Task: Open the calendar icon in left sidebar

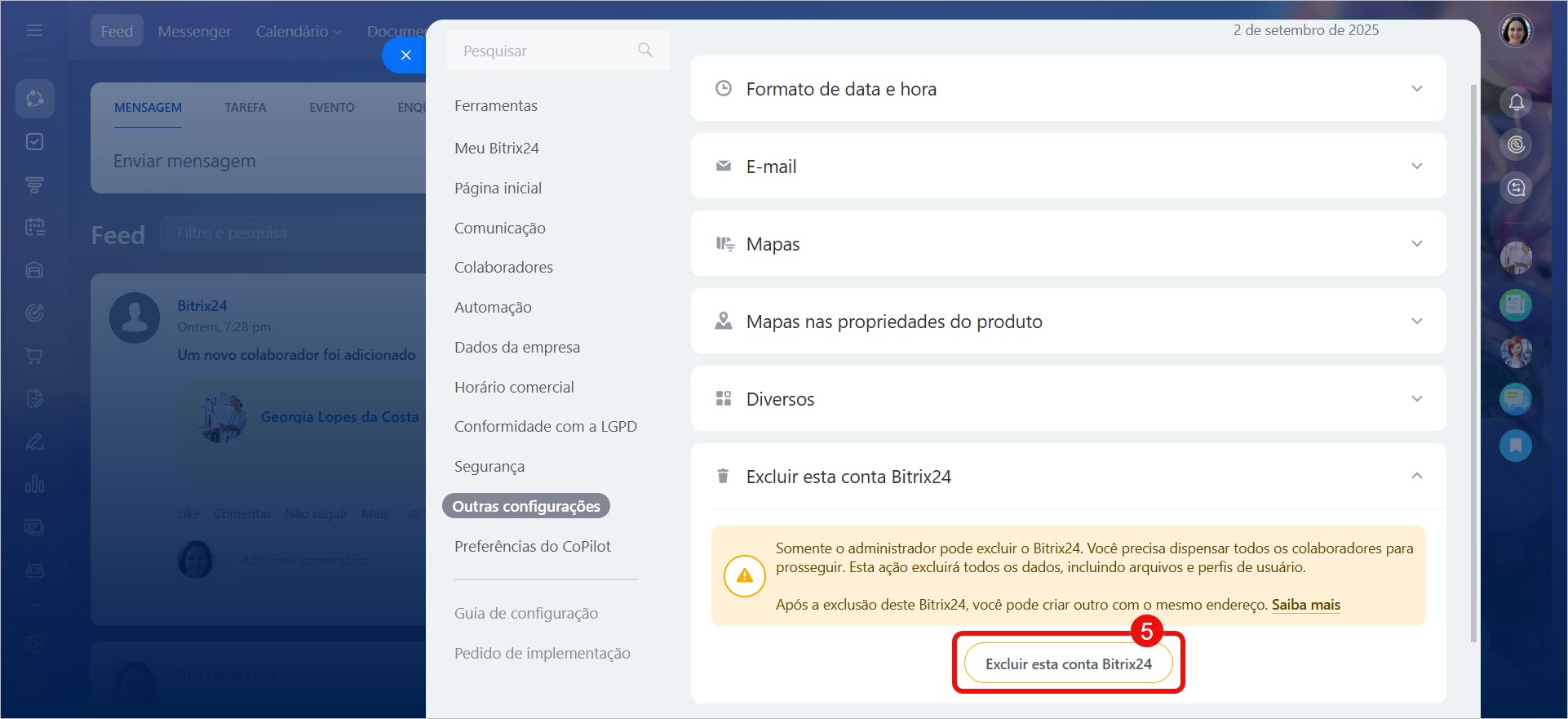Action: (x=34, y=227)
